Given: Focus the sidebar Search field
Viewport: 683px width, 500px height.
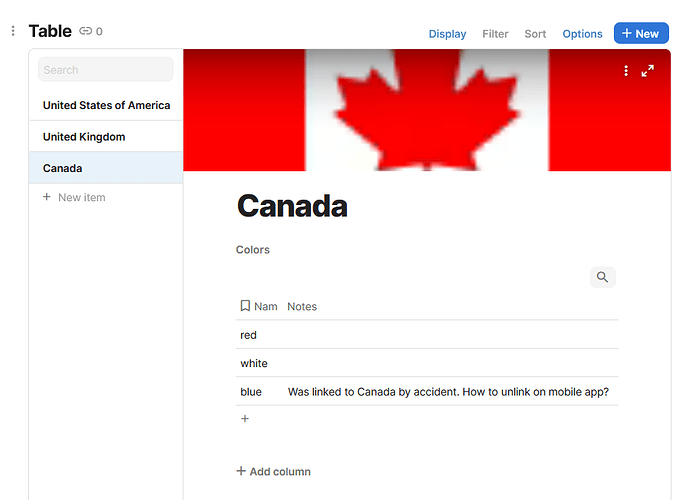Looking at the screenshot, I should coord(105,70).
